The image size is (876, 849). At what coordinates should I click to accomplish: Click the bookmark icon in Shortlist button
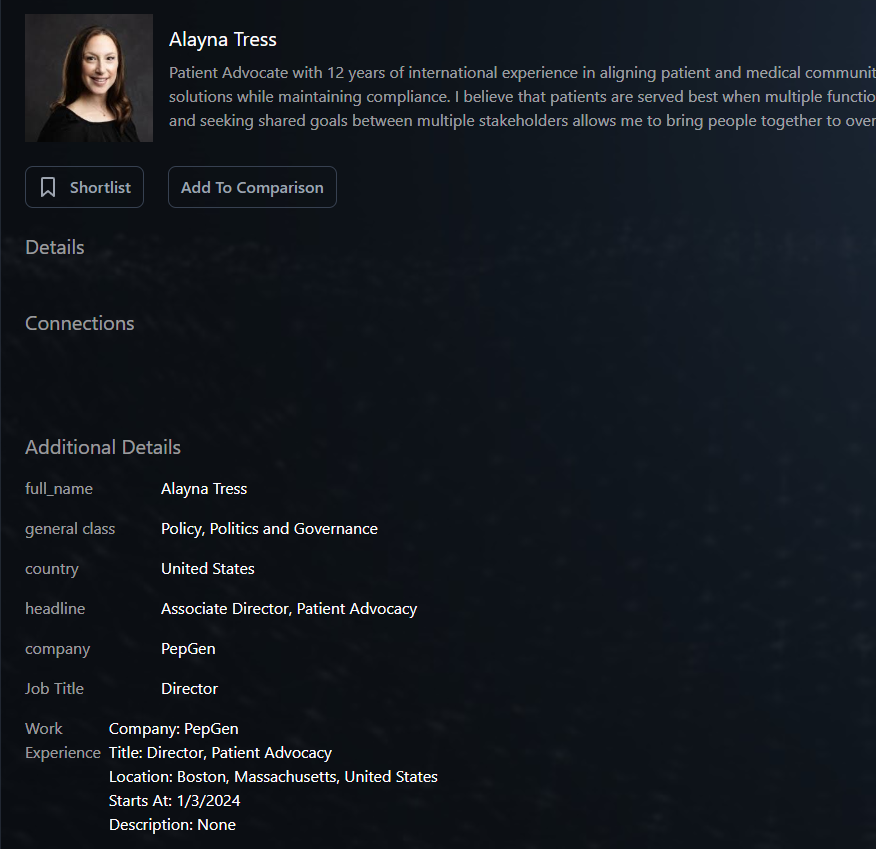47,188
